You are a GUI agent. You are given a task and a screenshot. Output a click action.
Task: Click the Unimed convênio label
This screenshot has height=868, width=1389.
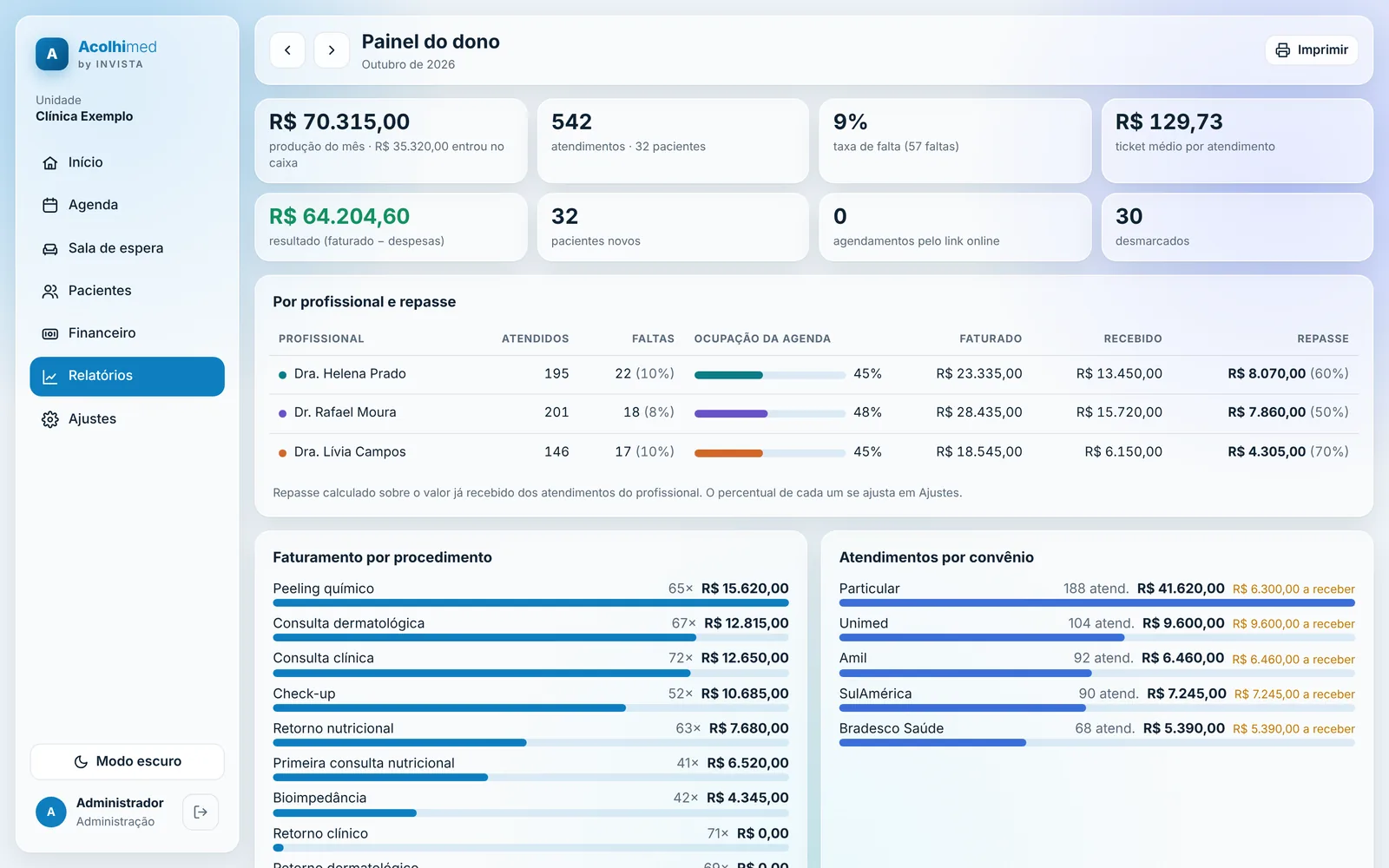pyautogui.click(x=864, y=623)
